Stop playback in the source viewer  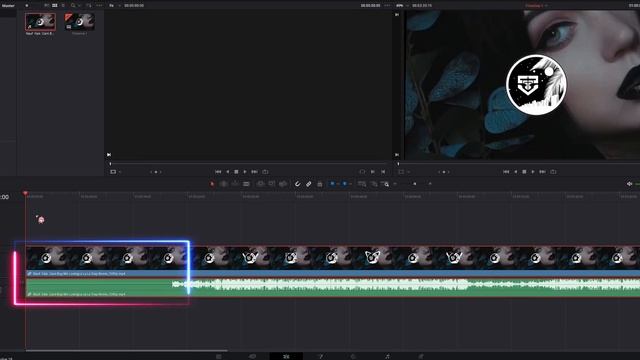pos(236,172)
